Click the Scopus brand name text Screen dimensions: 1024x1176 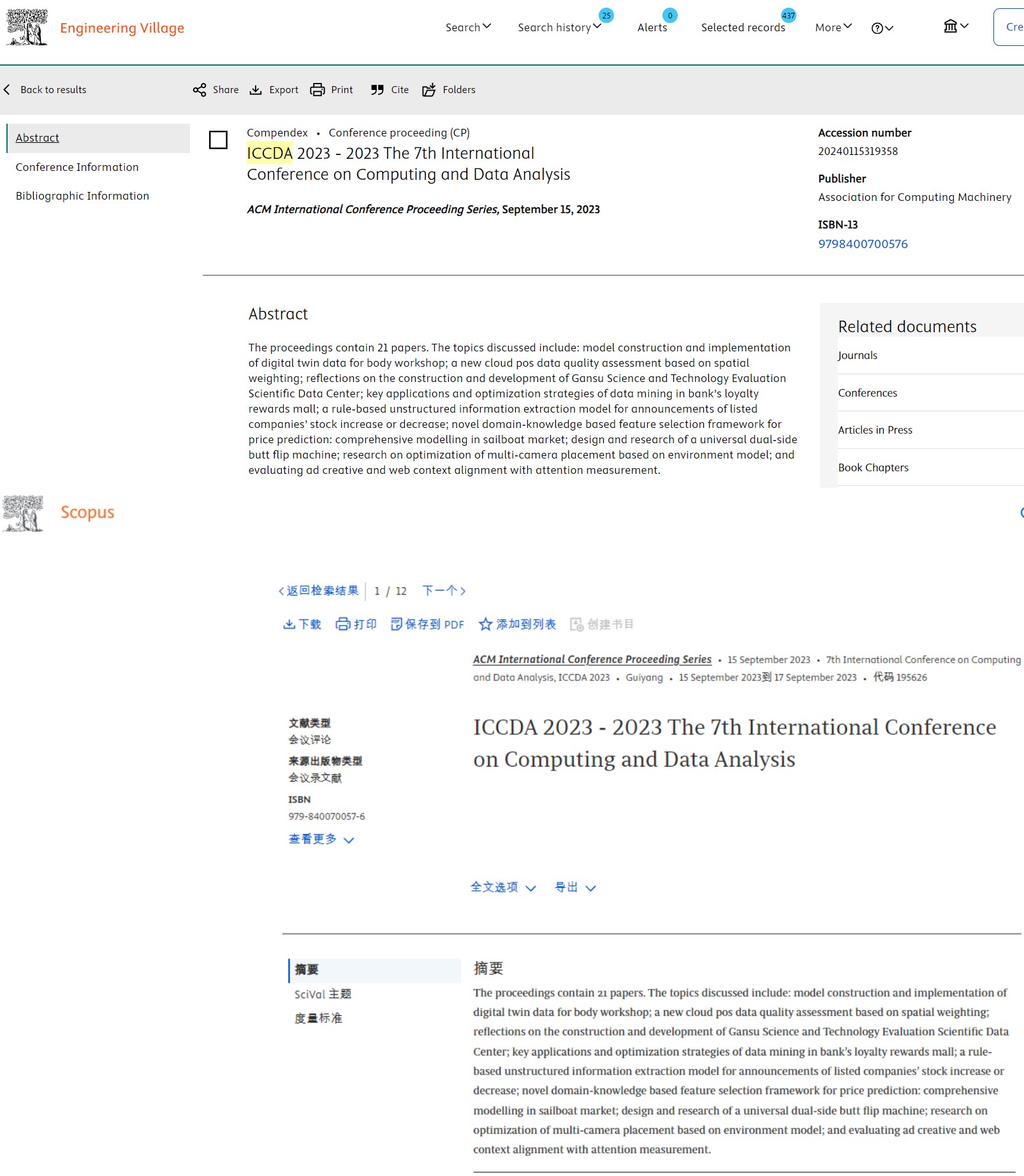point(87,513)
